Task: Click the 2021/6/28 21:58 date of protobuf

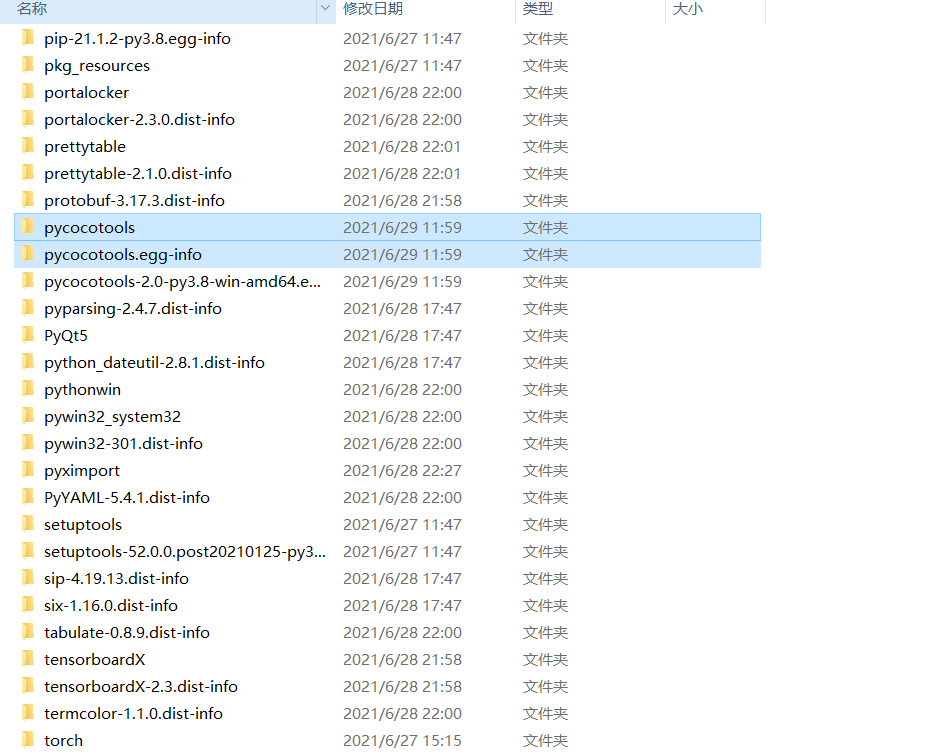Action: click(402, 201)
